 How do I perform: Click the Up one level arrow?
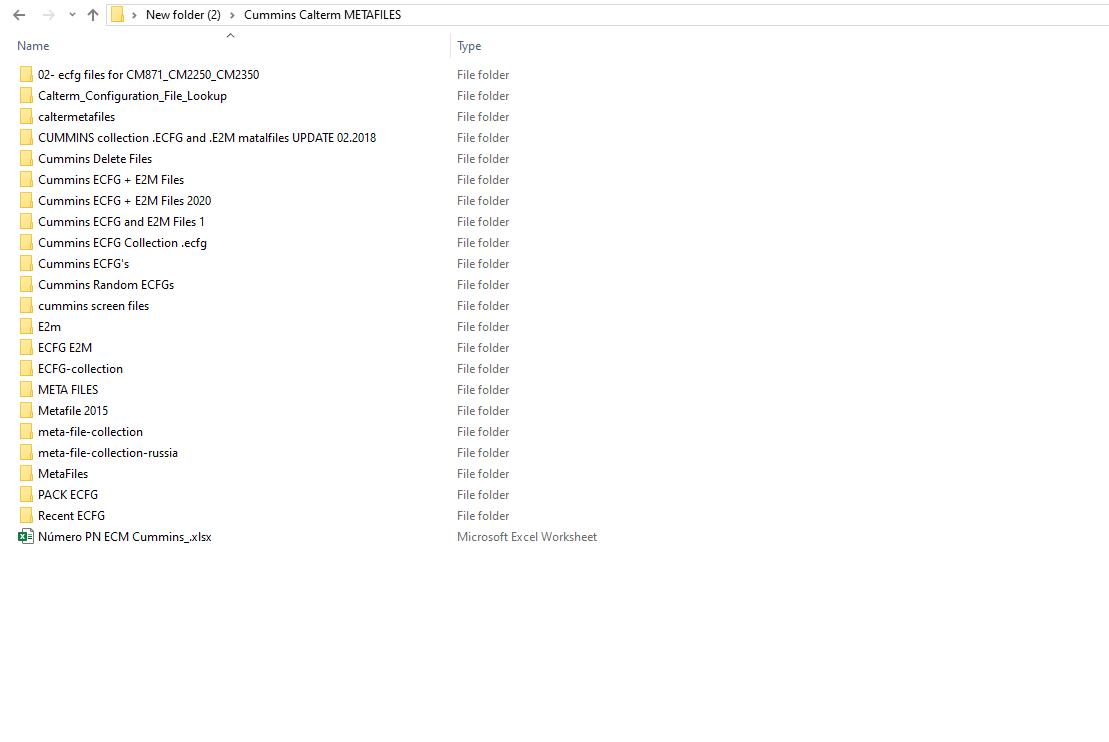(93, 15)
